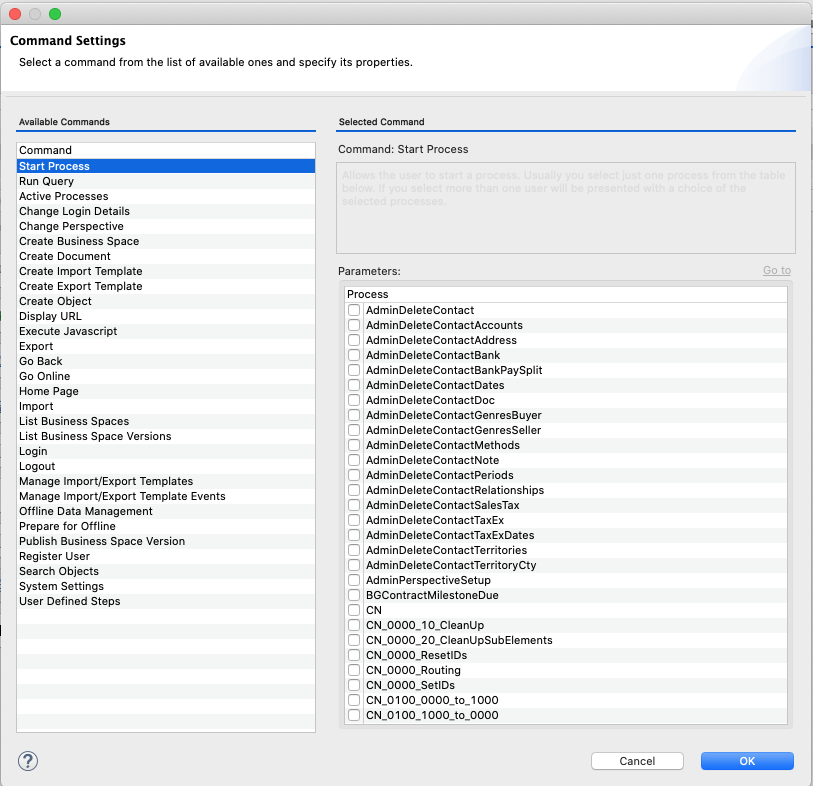Follow the Go to link
This screenshot has height=786, width=813.
(777, 270)
